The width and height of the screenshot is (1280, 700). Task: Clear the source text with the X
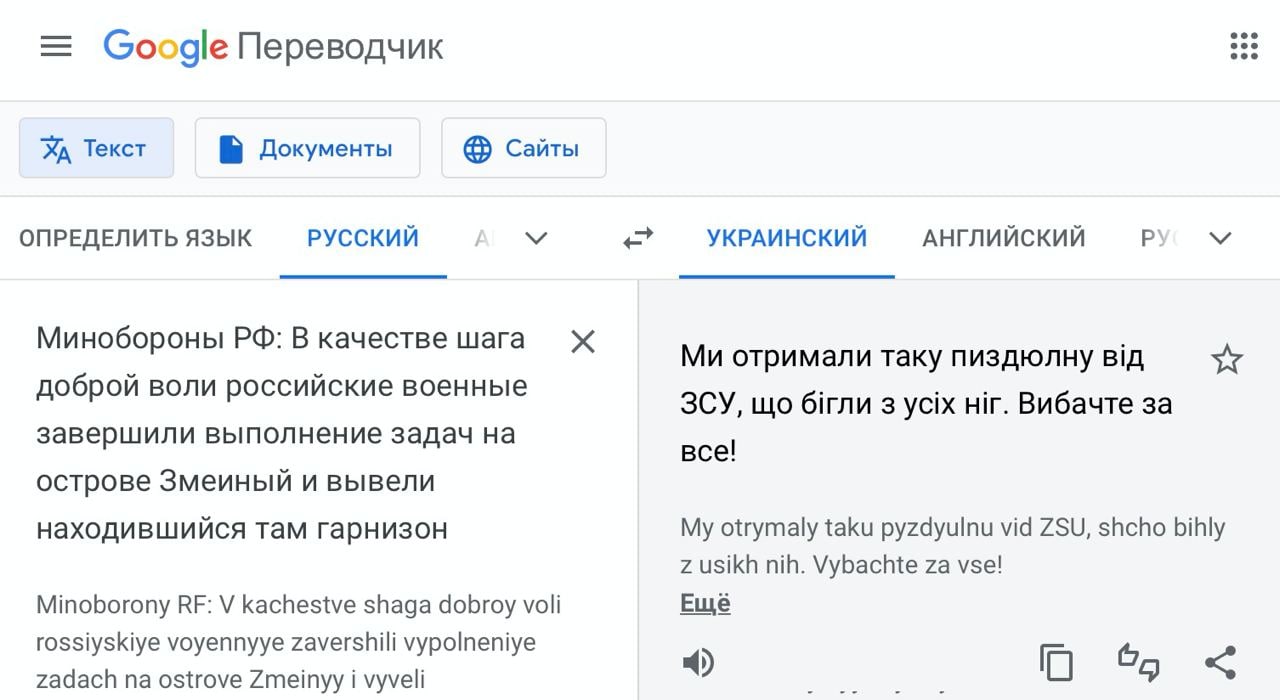coord(582,342)
